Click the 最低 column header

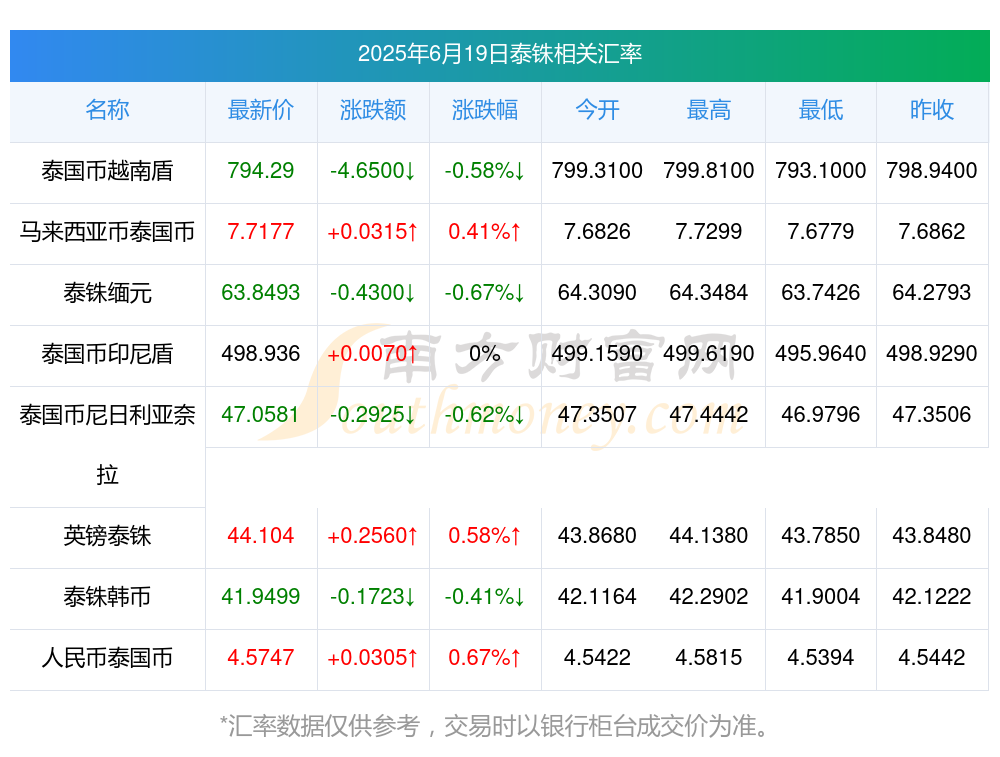click(x=821, y=110)
